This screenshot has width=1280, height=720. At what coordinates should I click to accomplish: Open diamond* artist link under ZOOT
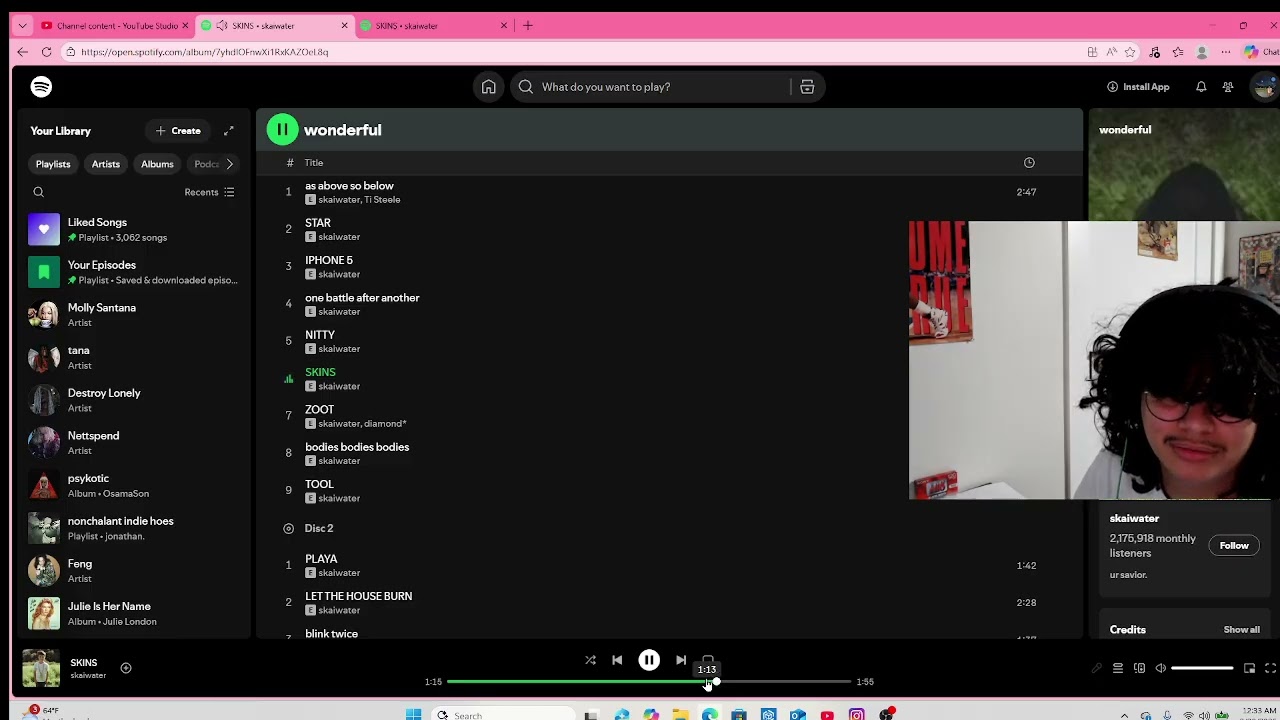(x=385, y=424)
